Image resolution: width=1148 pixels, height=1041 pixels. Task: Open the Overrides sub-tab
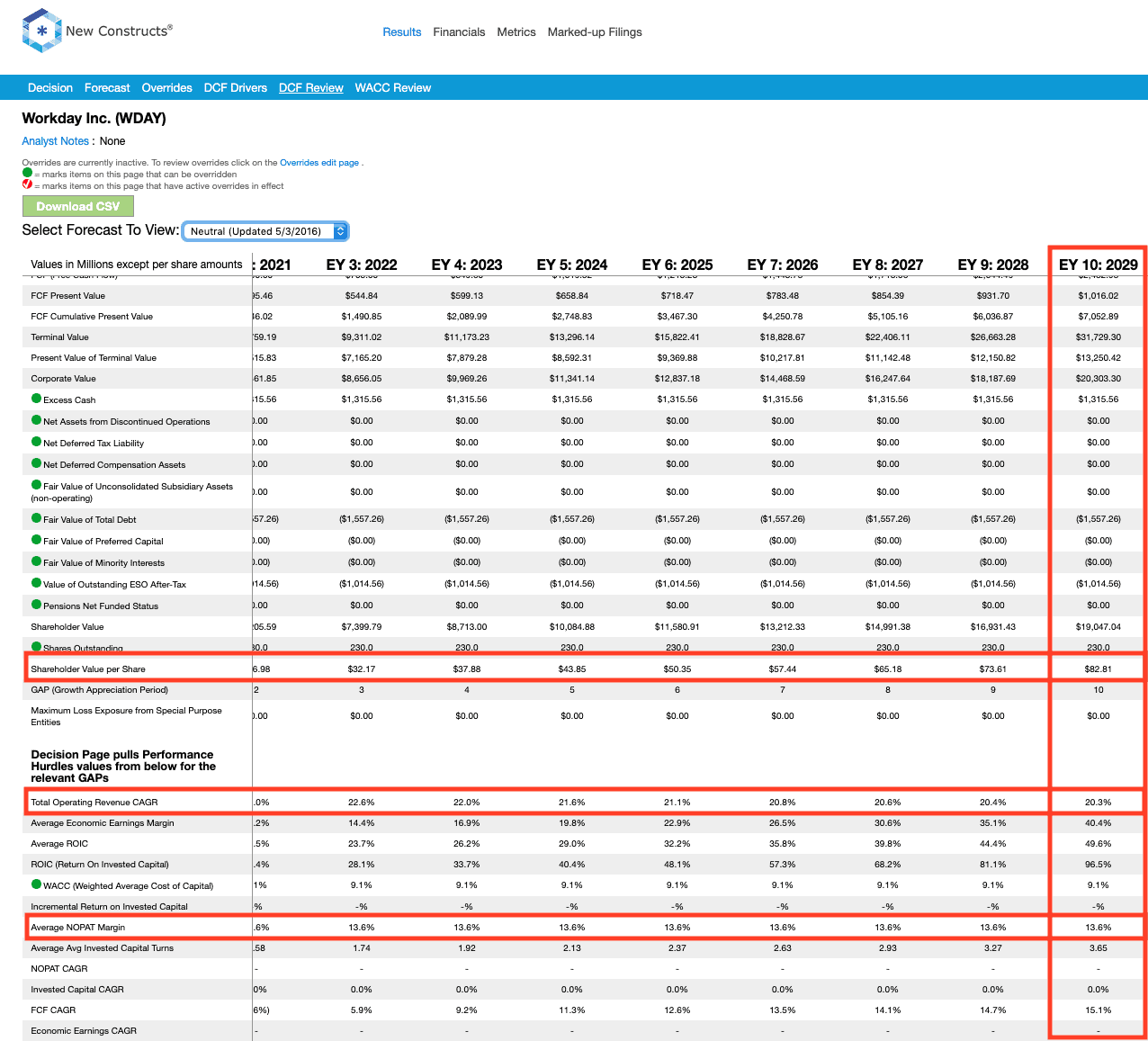tap(167, 87)
